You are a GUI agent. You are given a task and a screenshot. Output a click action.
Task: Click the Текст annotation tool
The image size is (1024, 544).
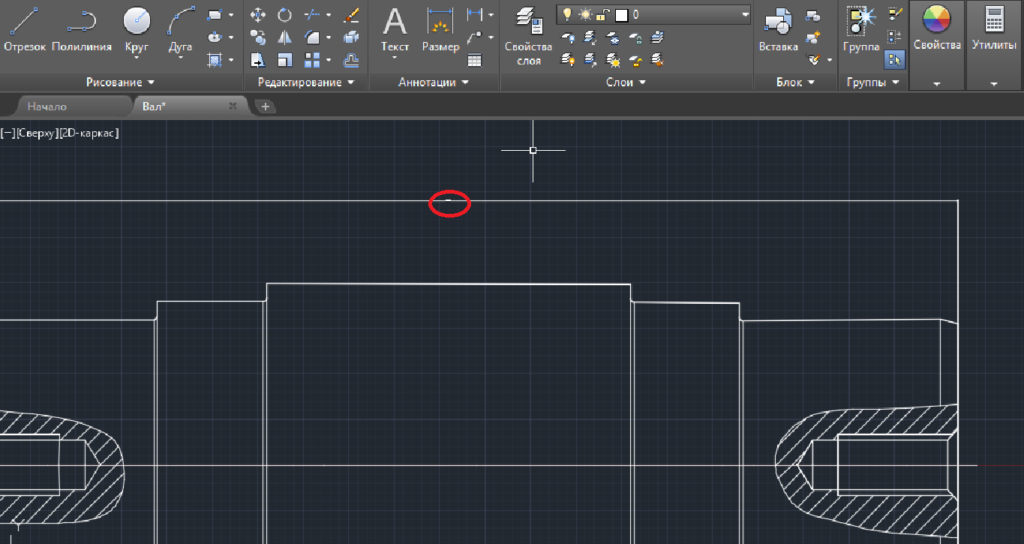pos(395,24)
